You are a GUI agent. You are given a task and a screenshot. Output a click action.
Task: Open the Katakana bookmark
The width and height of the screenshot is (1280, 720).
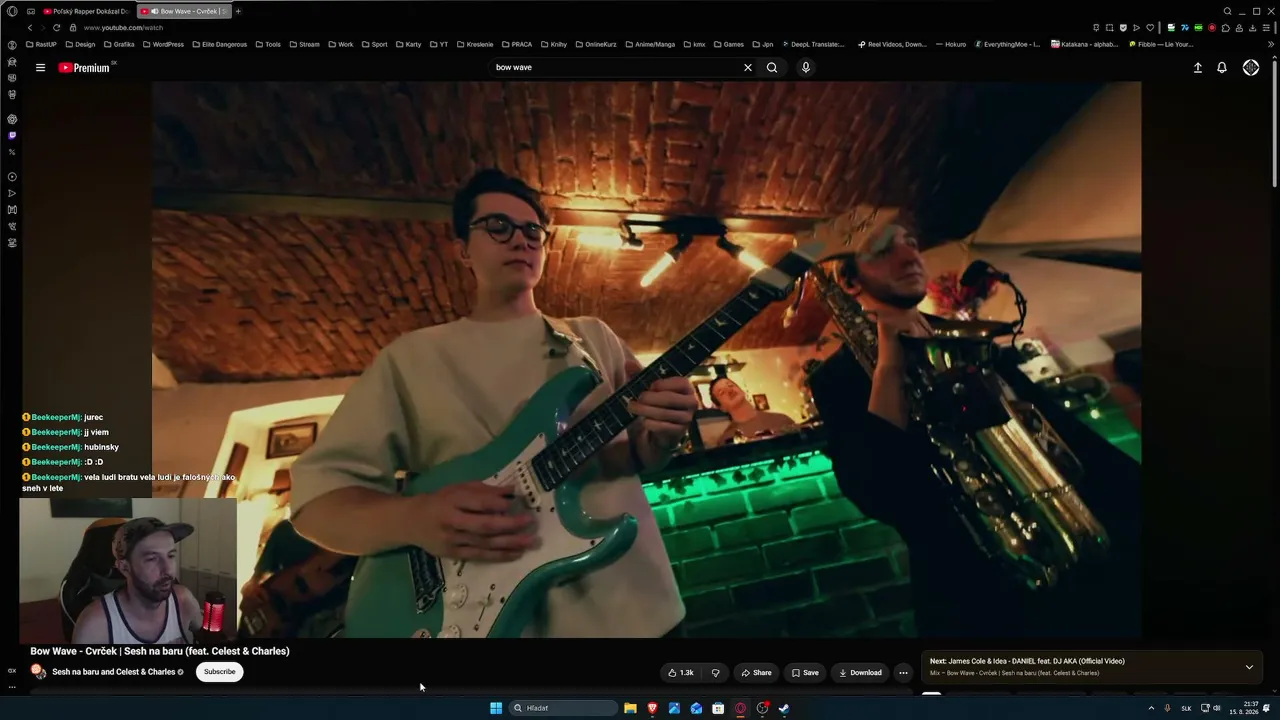1085,44
